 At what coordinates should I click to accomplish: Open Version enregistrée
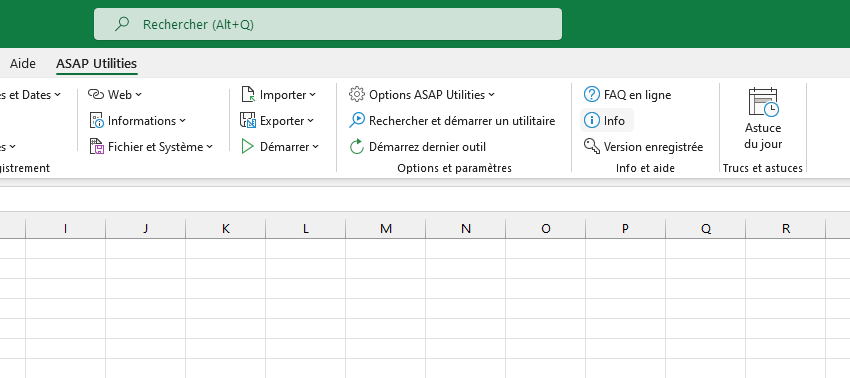point(643,147)
